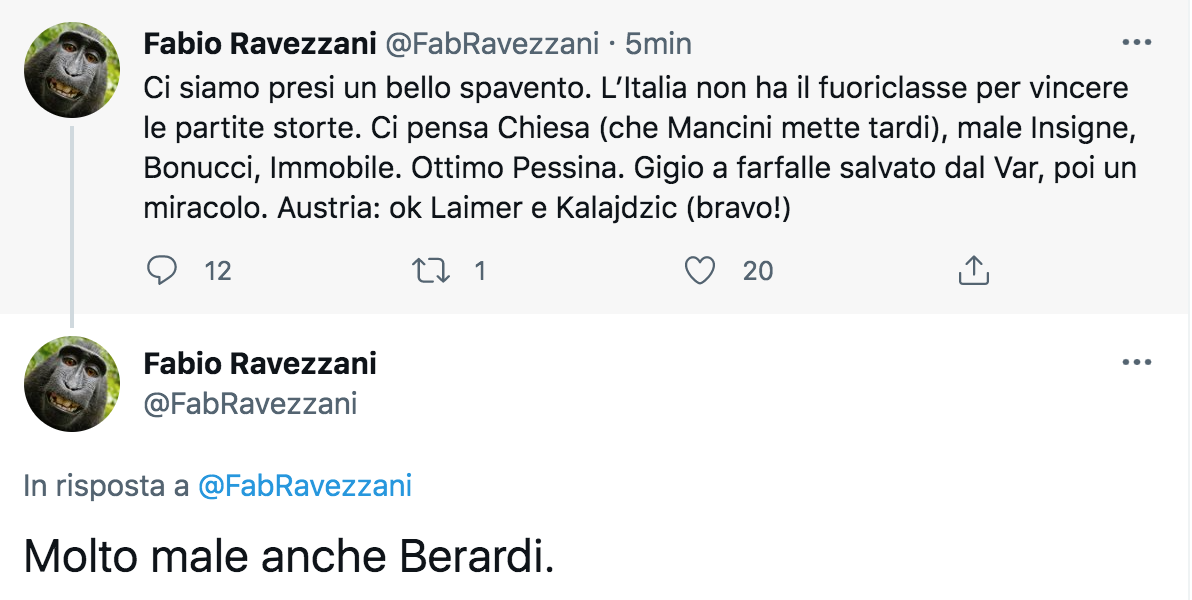The image size is (1192, 600).
Task: Click the monkey avatar on the reply tweet
Action: pyautogui.click(x=73, y=384)
